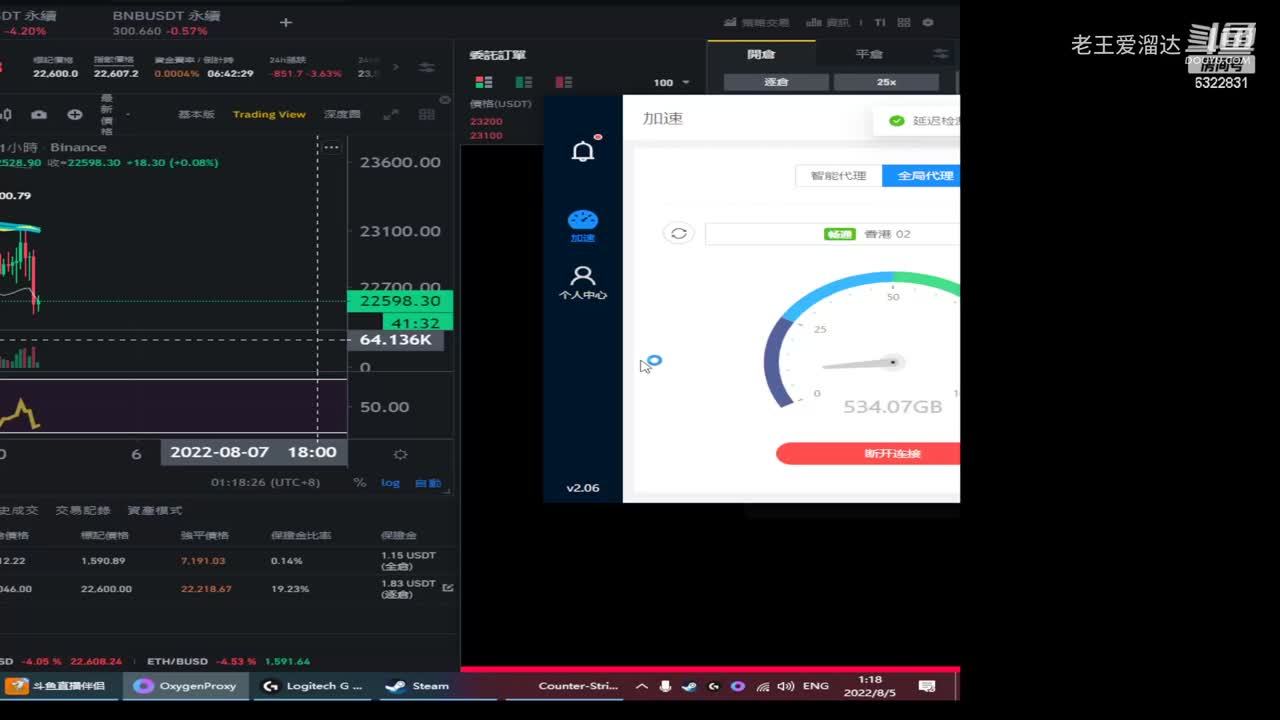The width and height of the screenshot is (1280, 720).
Task: Open 个人中心 user profile
Action: (582, 282)
